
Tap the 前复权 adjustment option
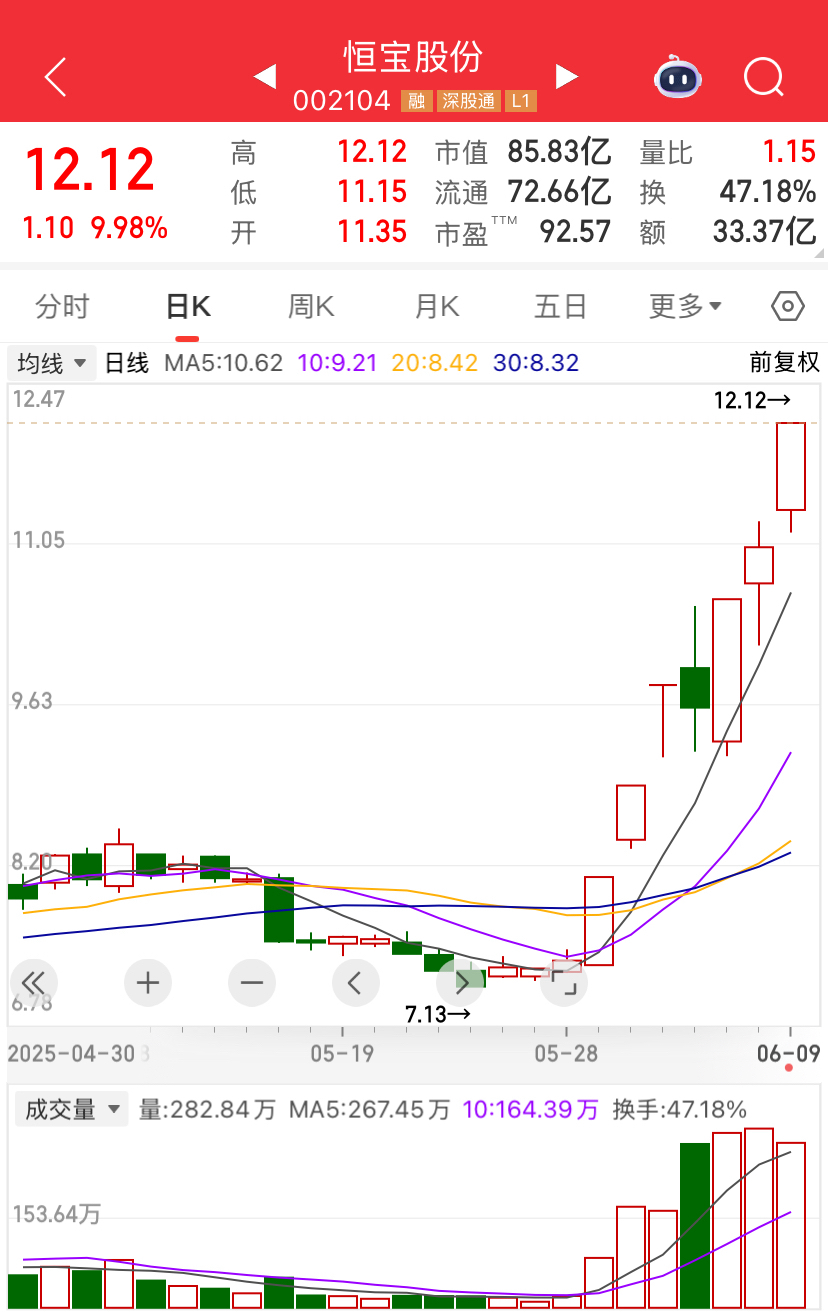[785, 362]
